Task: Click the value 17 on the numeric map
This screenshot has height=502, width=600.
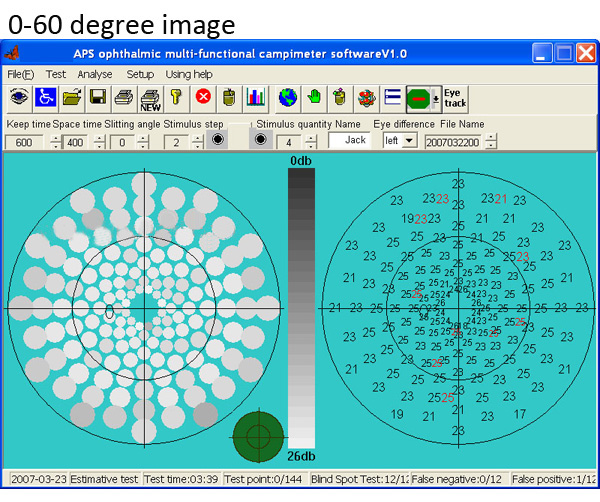Action: click(x=520, y=414)
